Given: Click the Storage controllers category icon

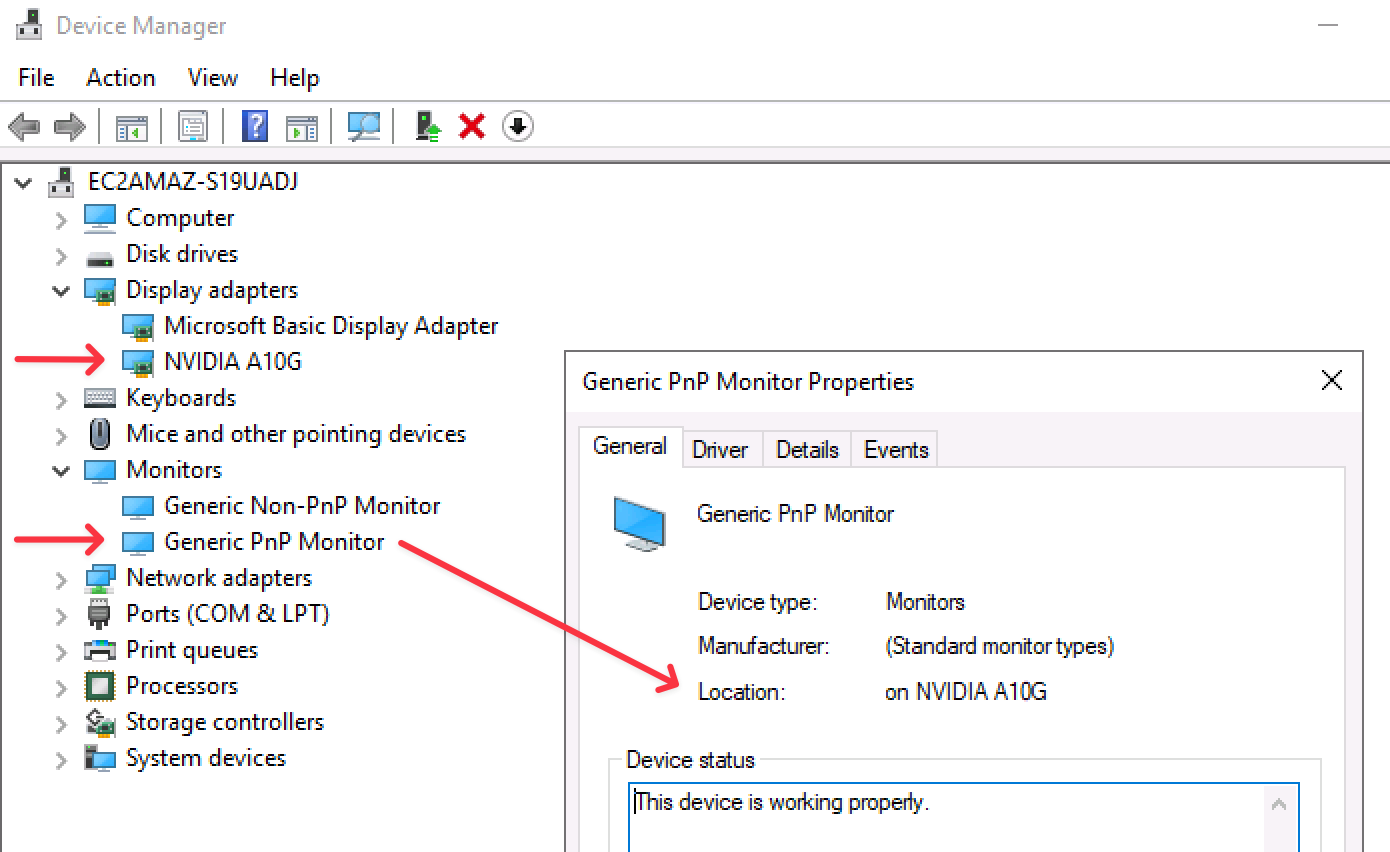Looking at the screenshot, I should point(100,722).
